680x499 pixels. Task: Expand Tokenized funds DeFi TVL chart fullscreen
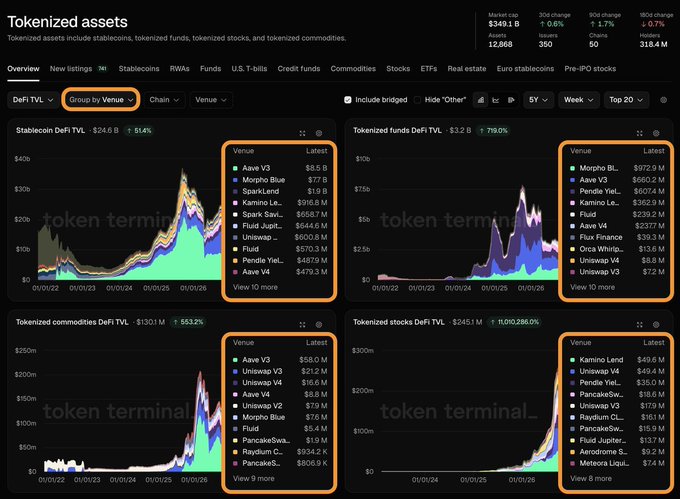(x=640, y=133)
